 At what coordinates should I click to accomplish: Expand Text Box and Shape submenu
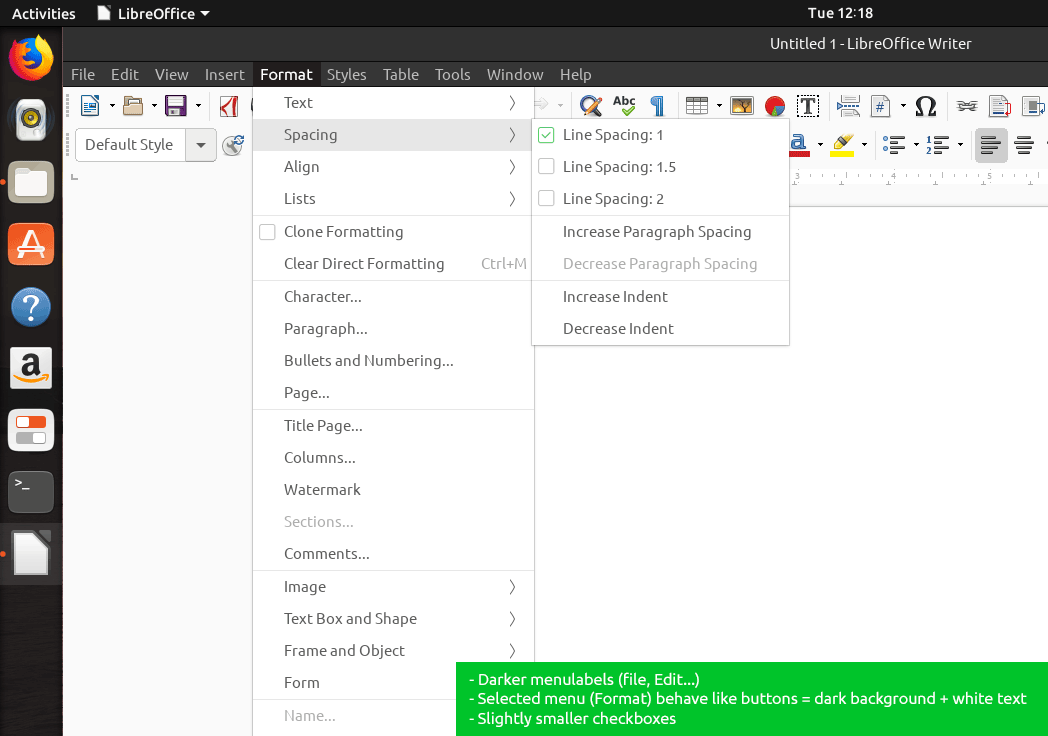point(393,619)
